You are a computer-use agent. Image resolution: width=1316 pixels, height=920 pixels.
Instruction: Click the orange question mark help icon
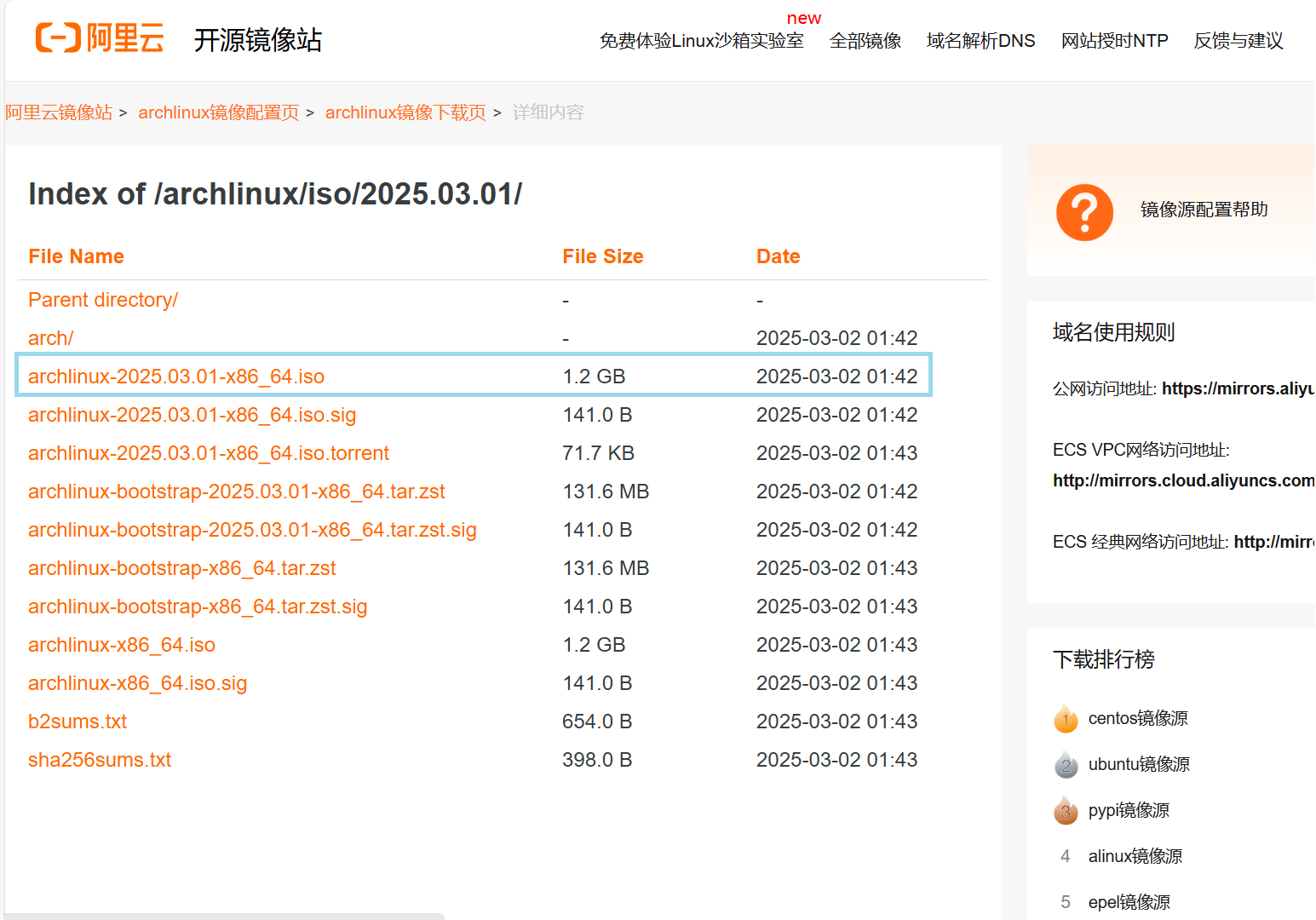(1084, 212)
